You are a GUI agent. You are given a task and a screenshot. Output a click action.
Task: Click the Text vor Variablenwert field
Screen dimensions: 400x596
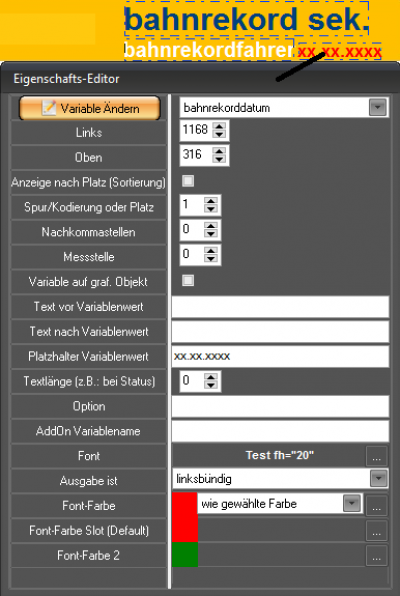point(280,307)
